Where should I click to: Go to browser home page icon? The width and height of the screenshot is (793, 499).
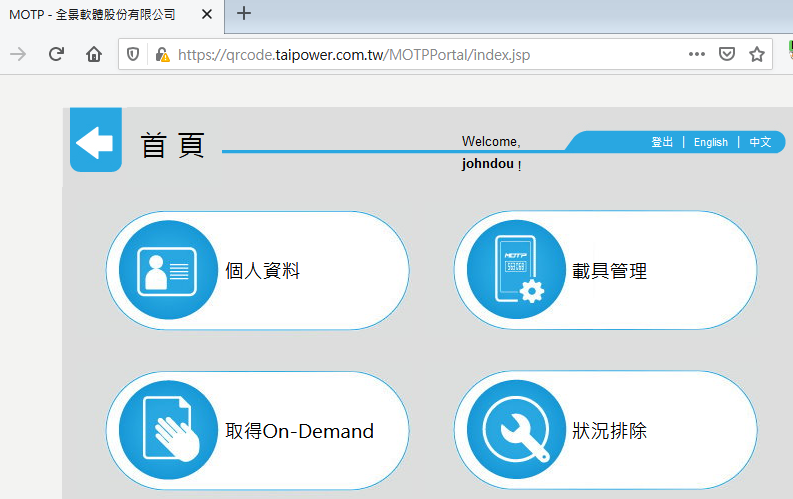94,54
